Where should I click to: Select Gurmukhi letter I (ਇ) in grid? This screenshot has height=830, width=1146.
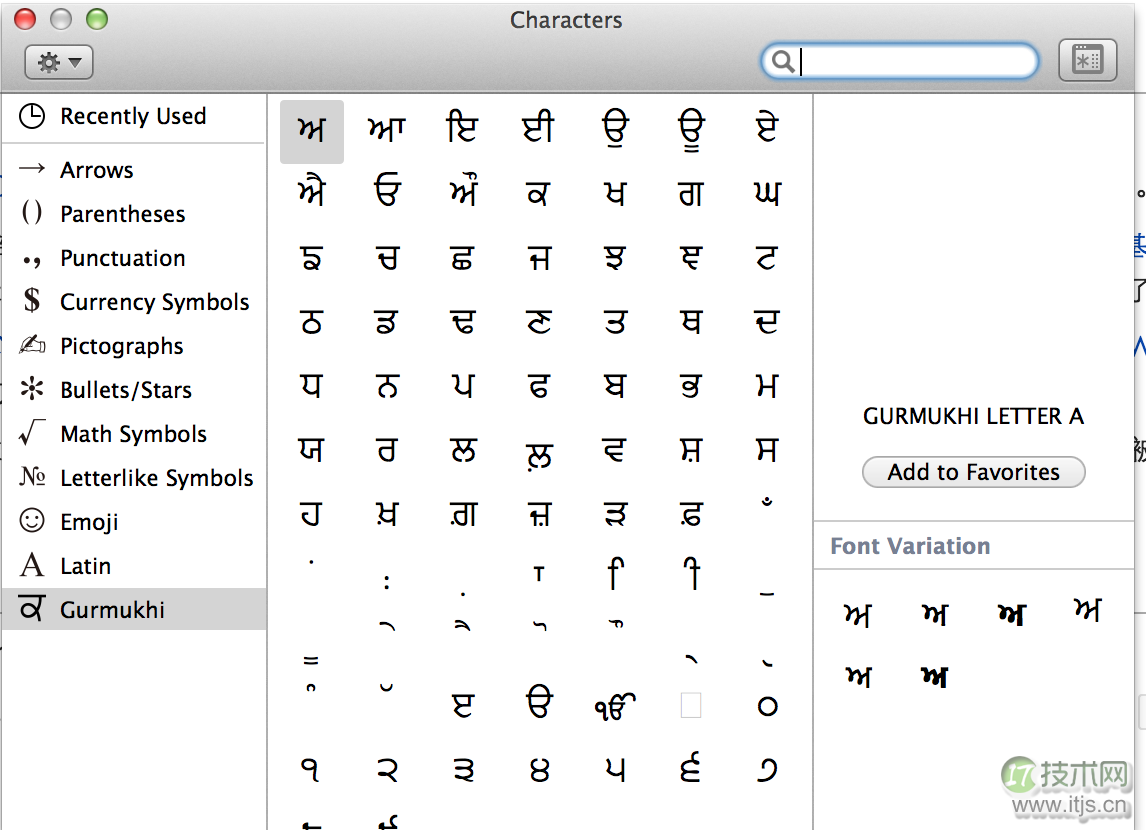463,128
